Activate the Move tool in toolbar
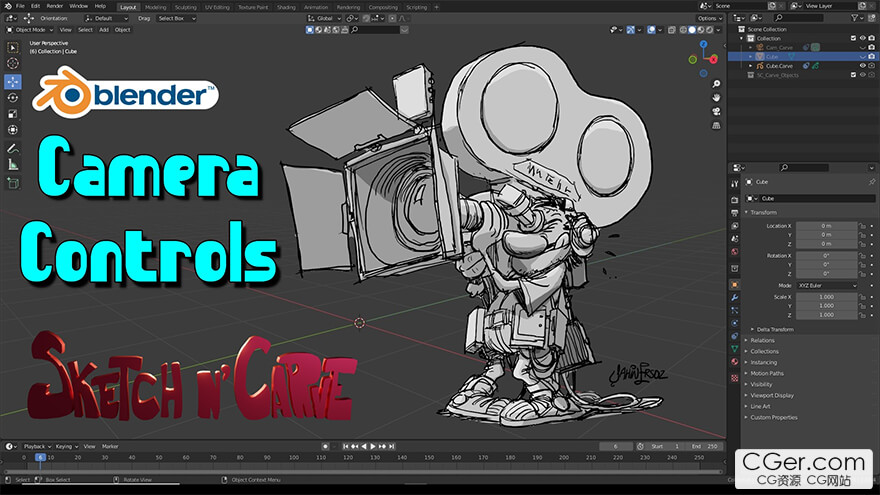The image size is (880, 495). click(x=13, y=81)
